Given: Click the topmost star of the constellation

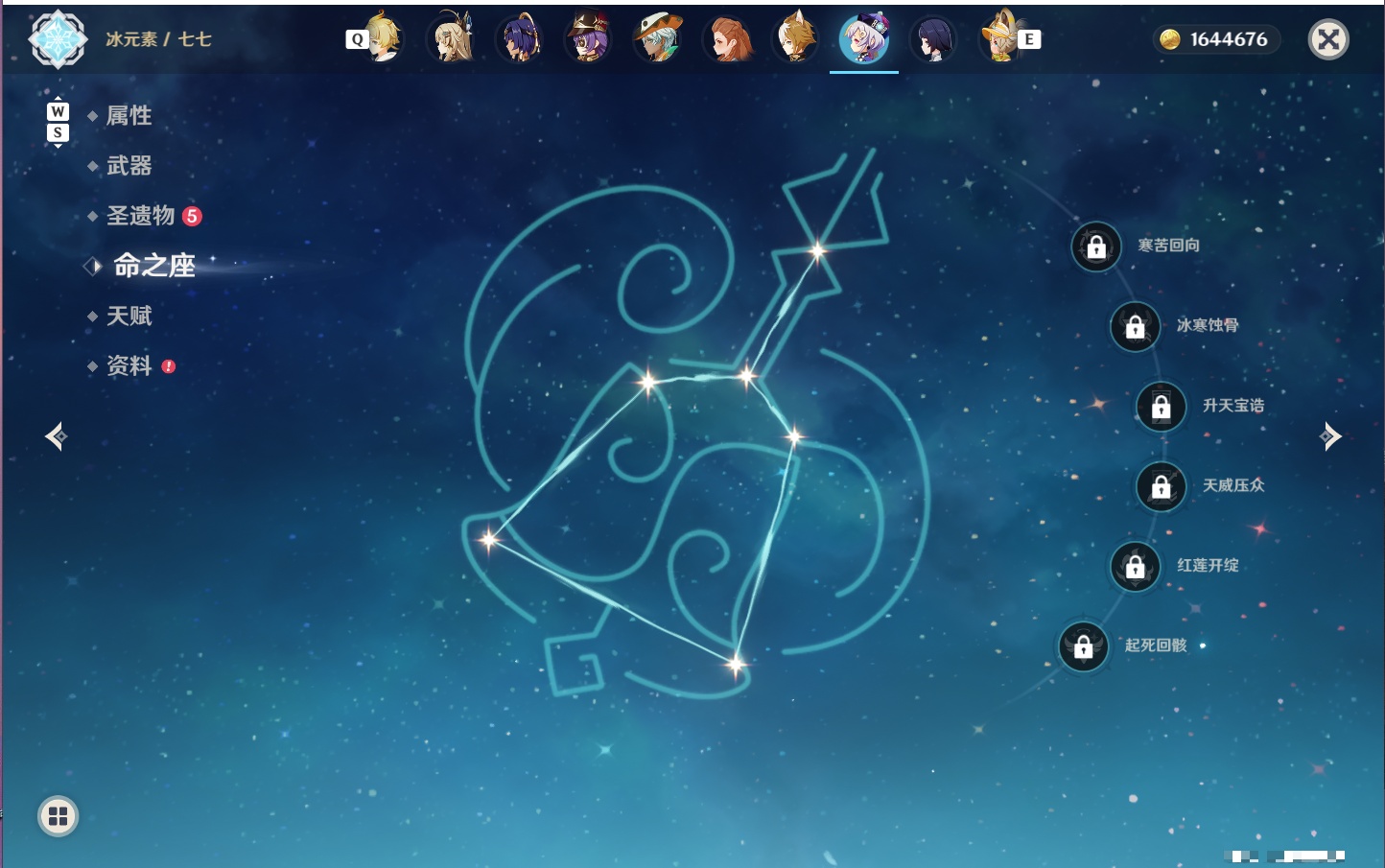Looking at the screenshot, I should pyautogui.click(x=817, y=251).
